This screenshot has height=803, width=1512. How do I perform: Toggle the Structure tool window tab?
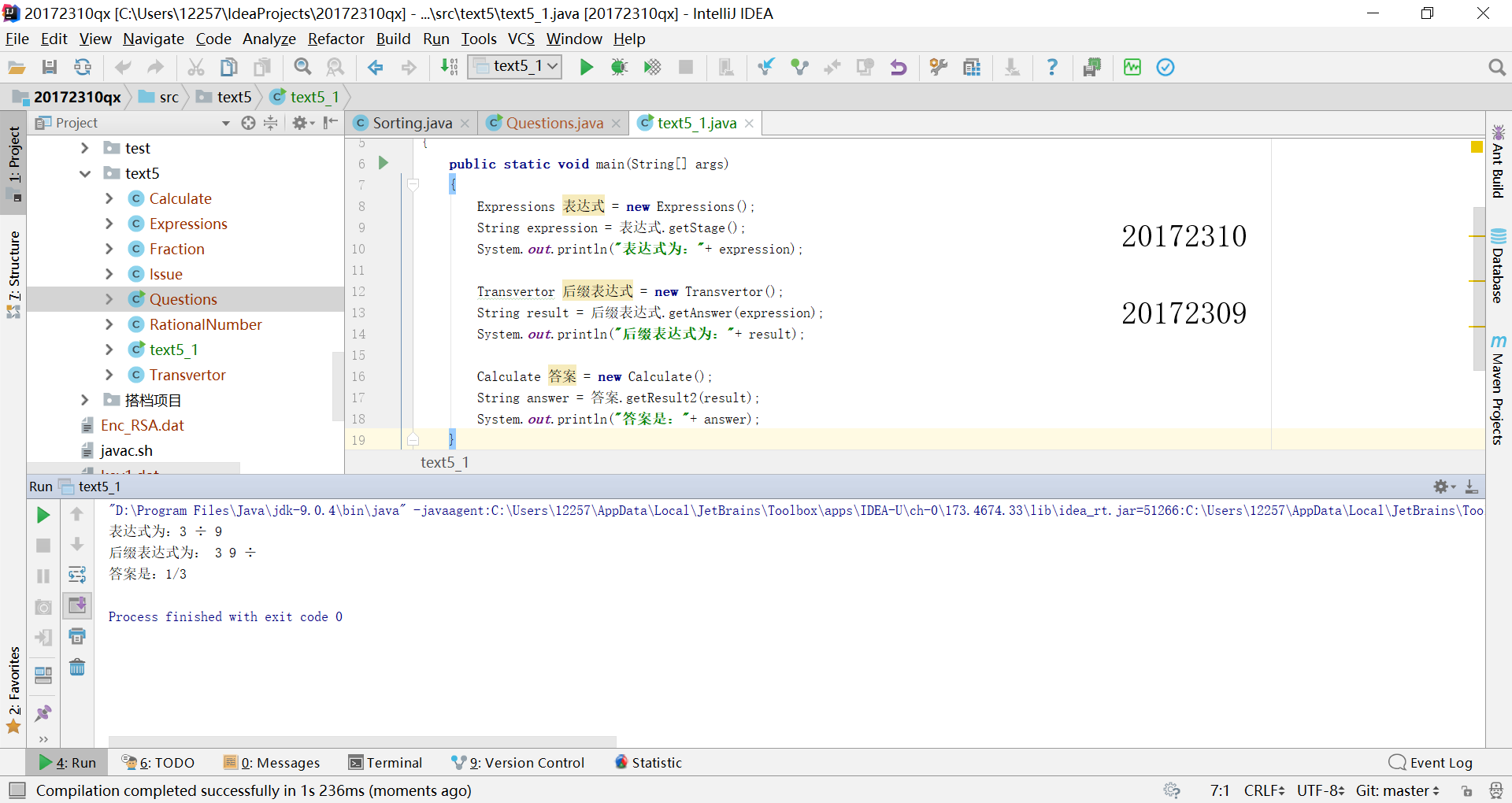14,274
